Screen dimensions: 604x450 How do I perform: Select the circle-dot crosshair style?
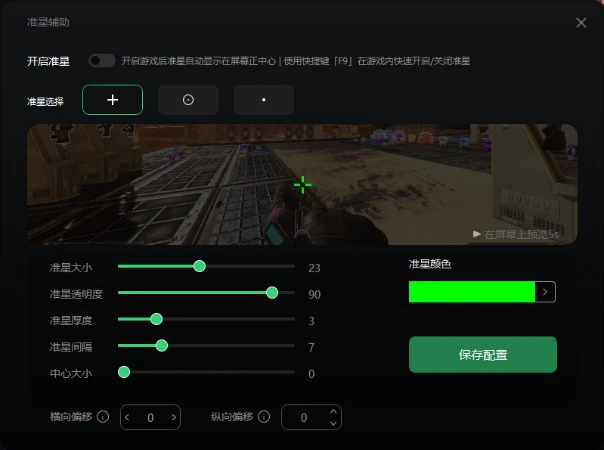click(188, 100)
